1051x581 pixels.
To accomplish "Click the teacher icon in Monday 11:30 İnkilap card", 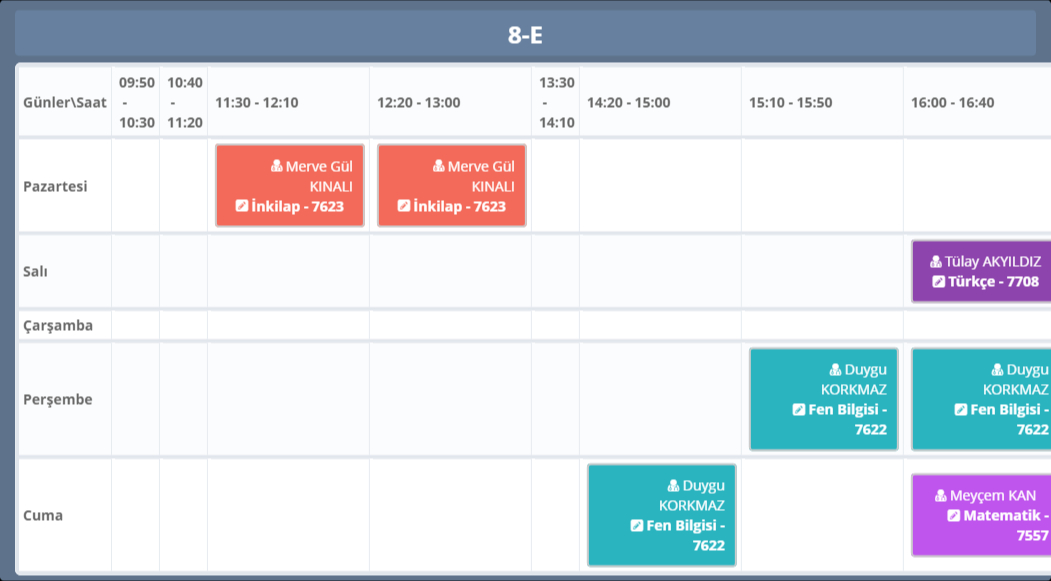I will pos(277,167).
